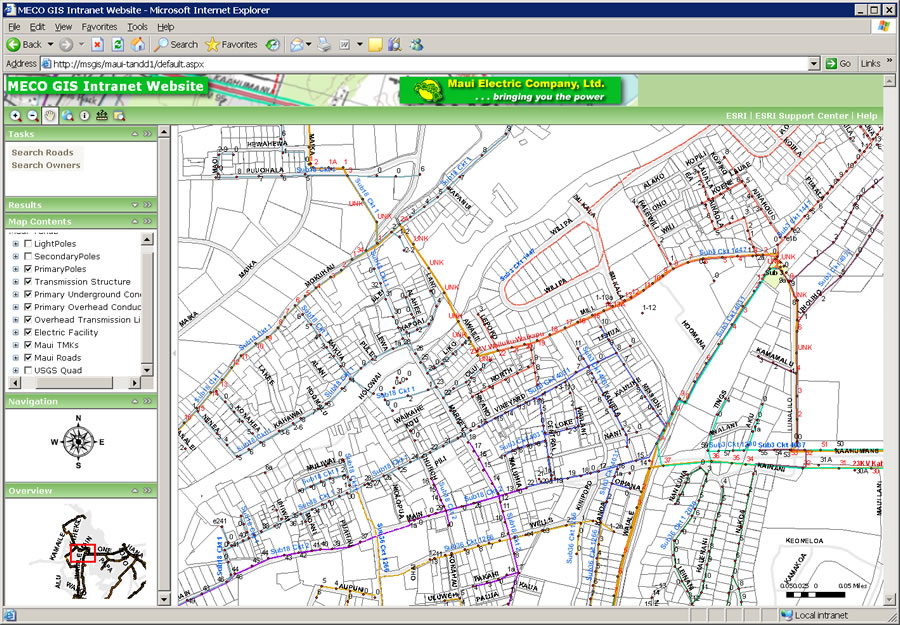Uncheck the PrimaryPoles layer

[x=28, y=269]
